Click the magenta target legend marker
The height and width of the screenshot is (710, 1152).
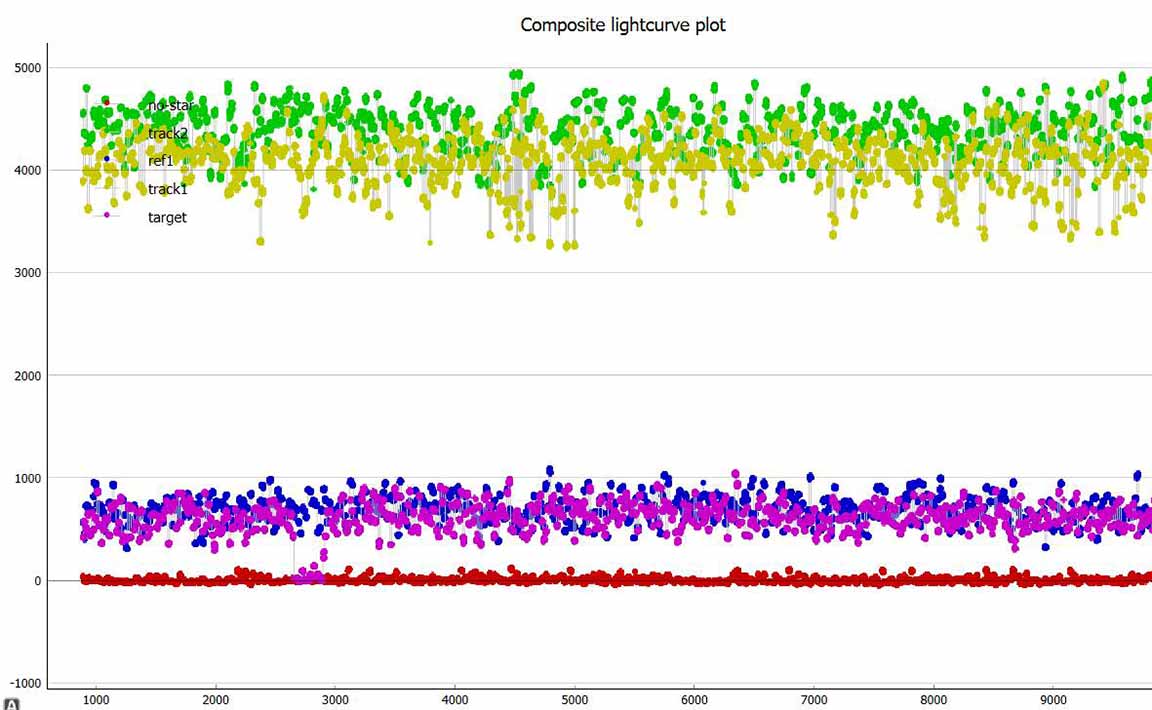coord(107,215)
